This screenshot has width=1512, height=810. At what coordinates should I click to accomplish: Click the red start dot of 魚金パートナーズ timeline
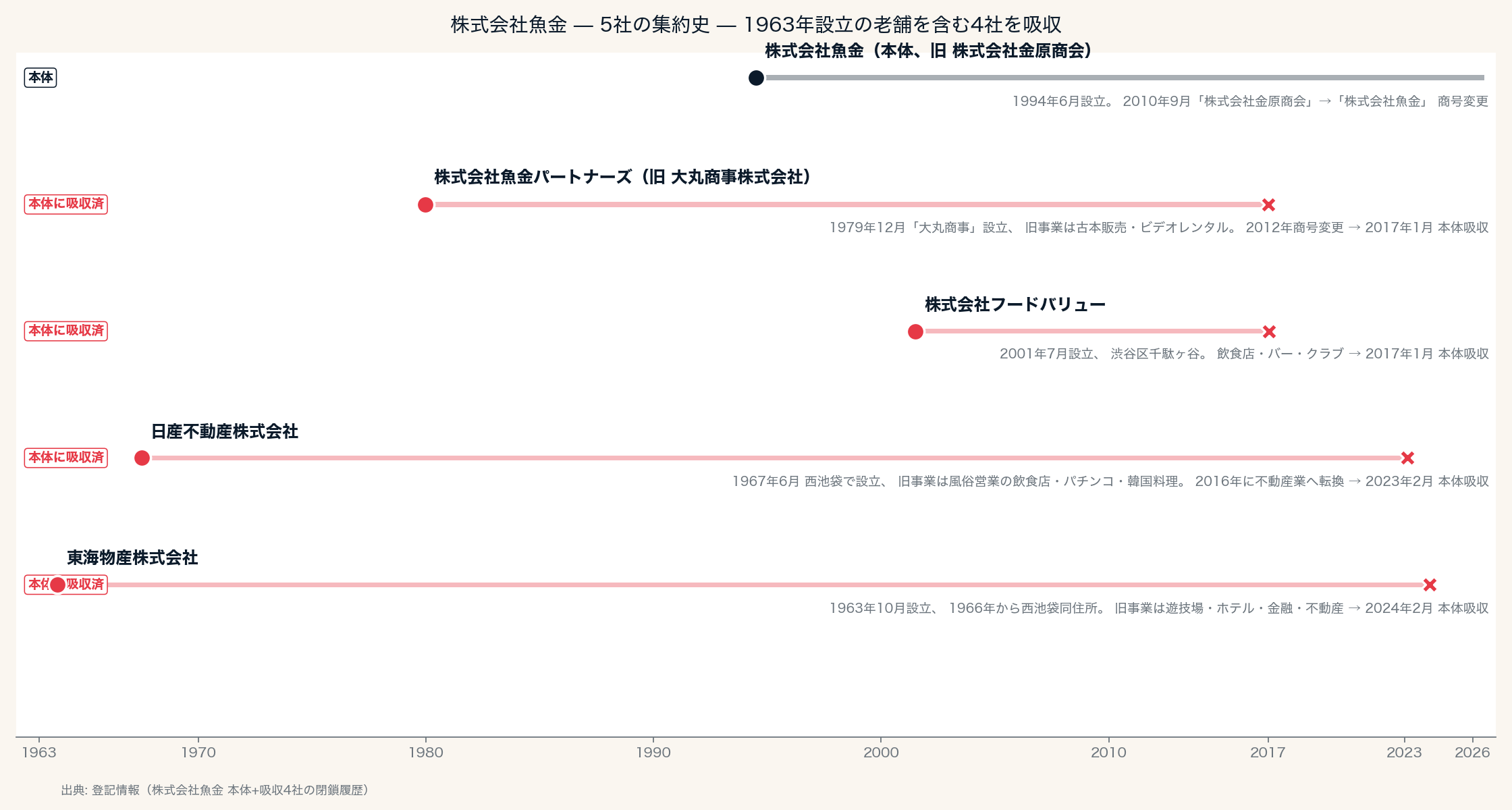[x=425, y=205]
